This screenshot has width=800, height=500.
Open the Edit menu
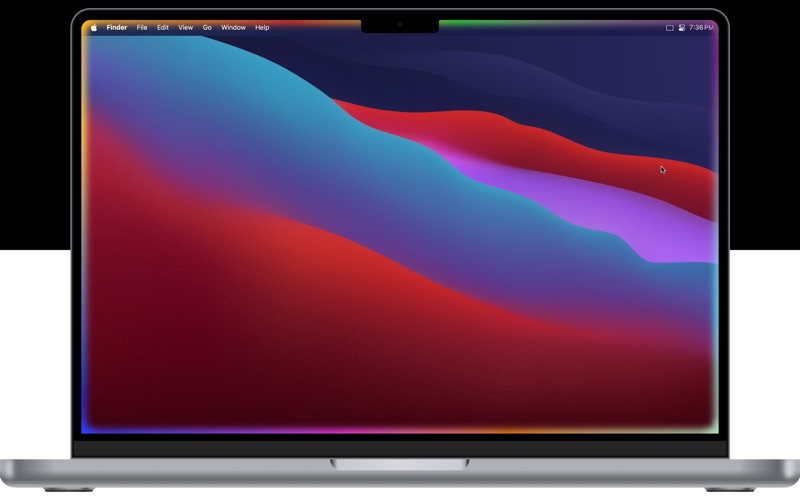click(x=163, y=28)
